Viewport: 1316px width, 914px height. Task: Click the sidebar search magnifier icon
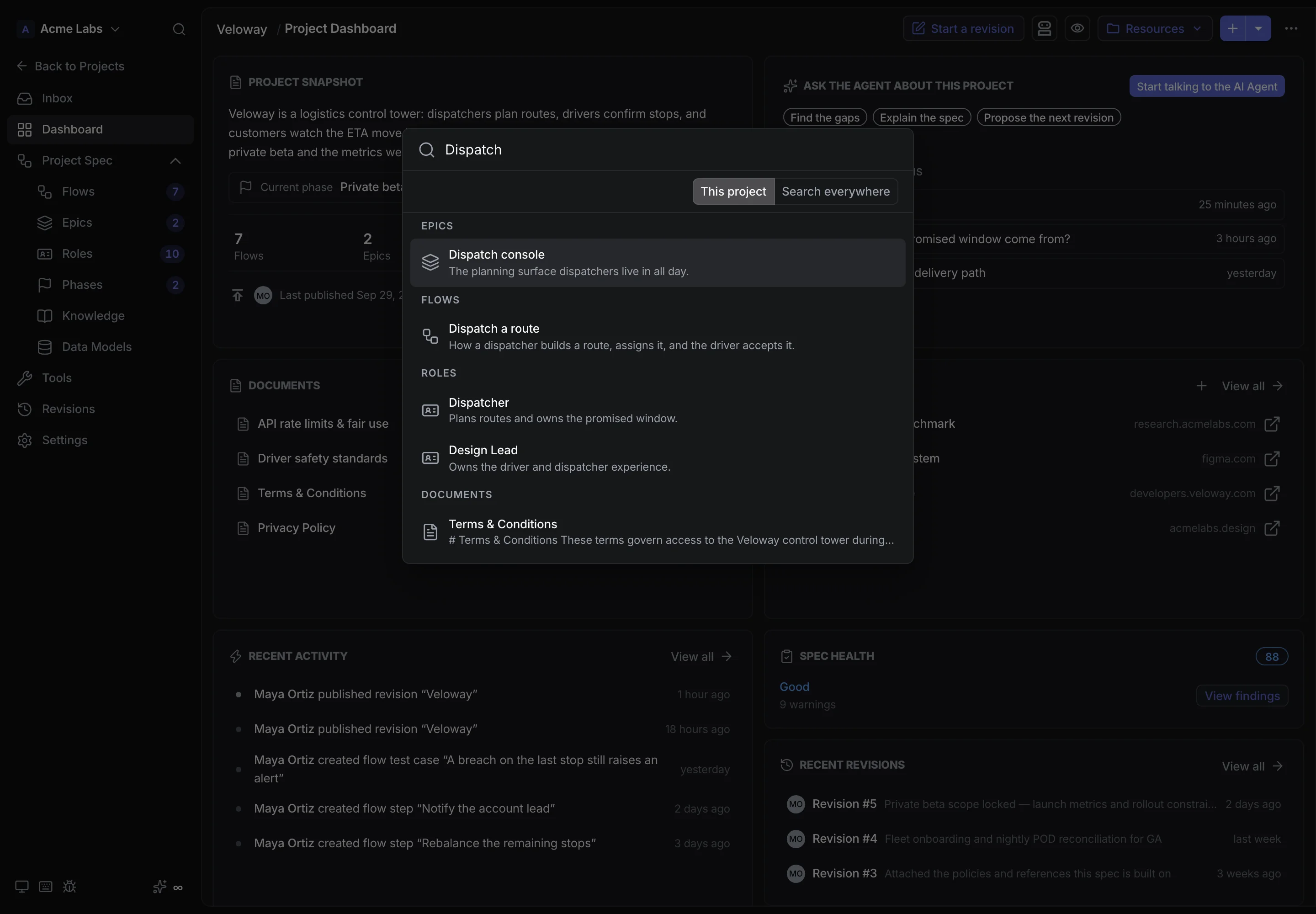[179, 29]
